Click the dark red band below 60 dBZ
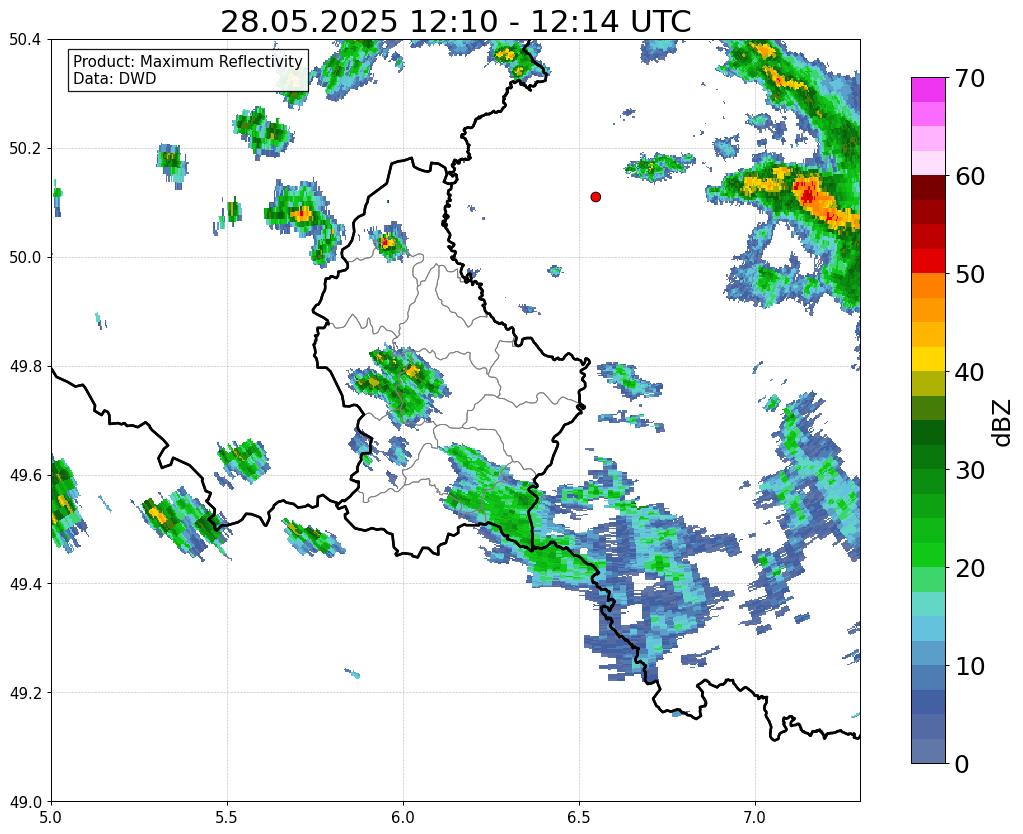The image size is (1023, 834). click(x=928, y=188)
